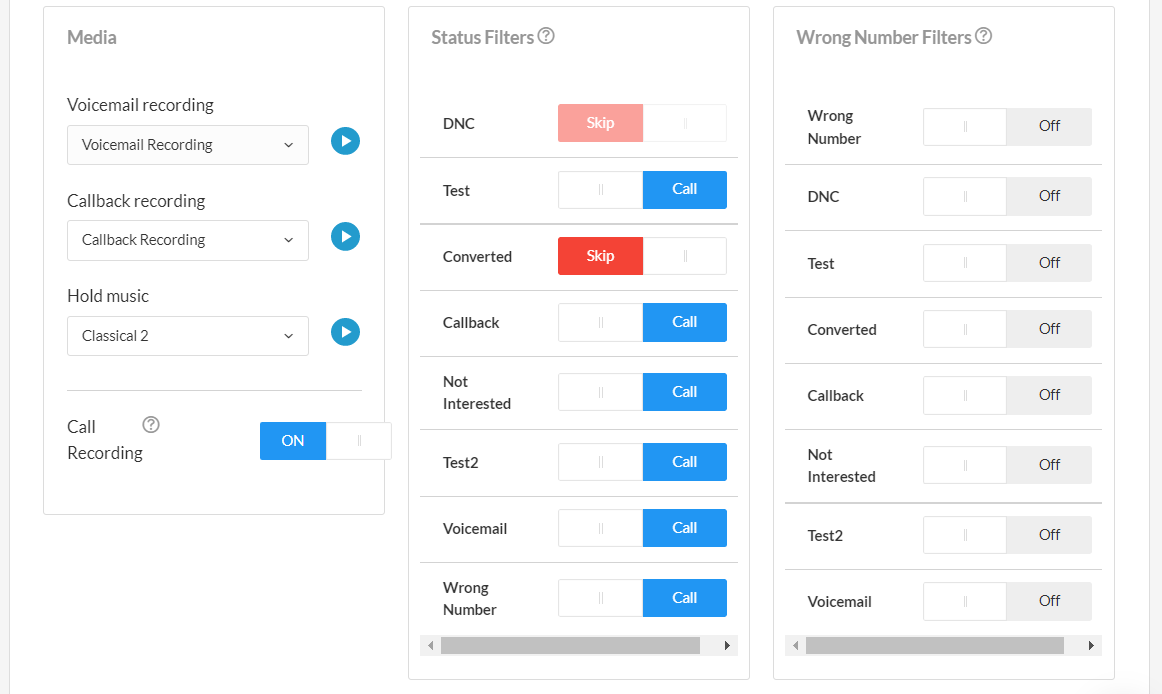Screen dimensions: 1162x694
Task: Click Off button for Test2 wrong number filter
Action: click(x=1048, y=535)
